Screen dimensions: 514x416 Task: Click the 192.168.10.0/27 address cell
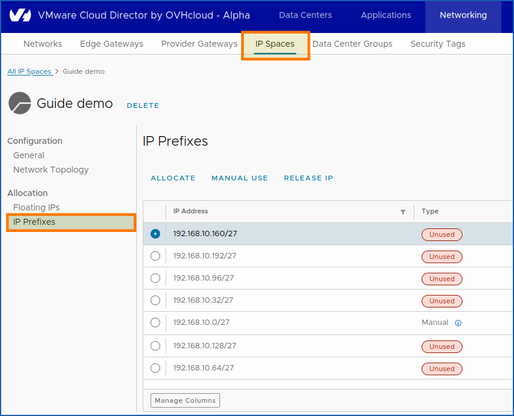tap(201, 322)
